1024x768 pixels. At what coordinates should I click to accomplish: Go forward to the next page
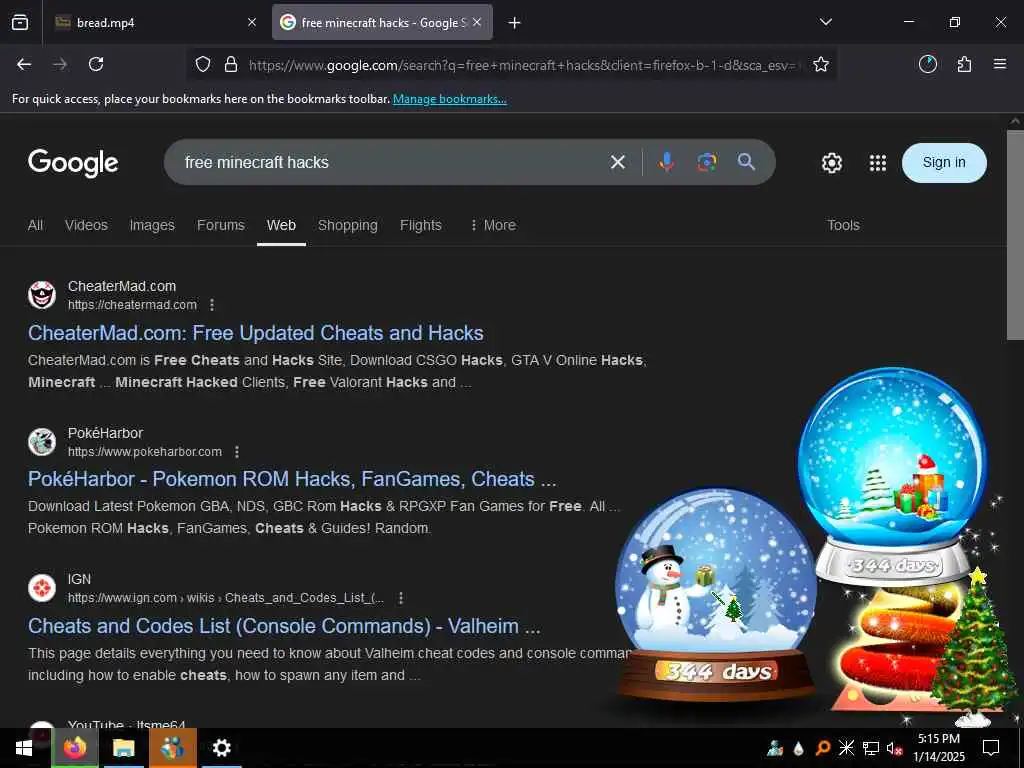click(x=60, y=64)
